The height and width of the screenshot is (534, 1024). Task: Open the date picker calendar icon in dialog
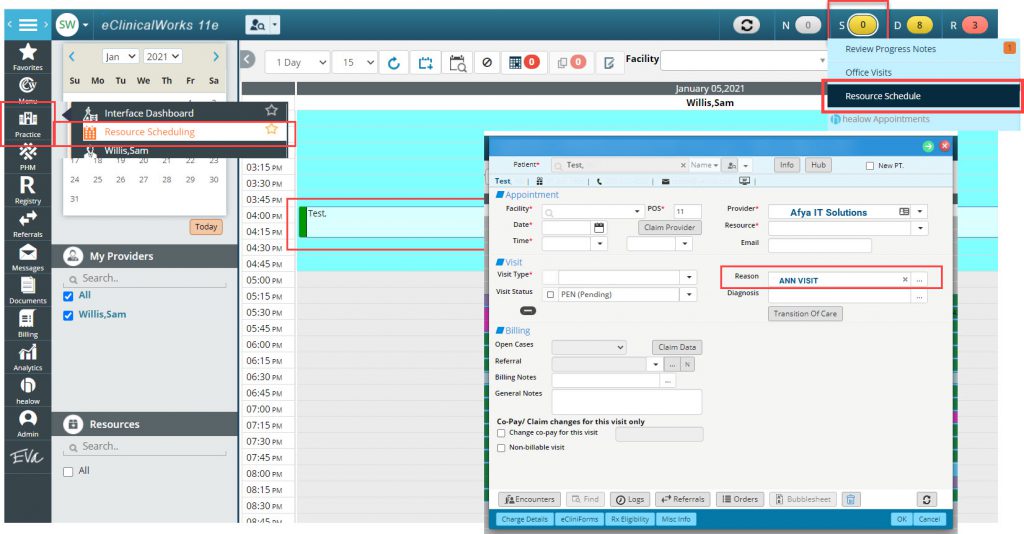tap(599, 227)
